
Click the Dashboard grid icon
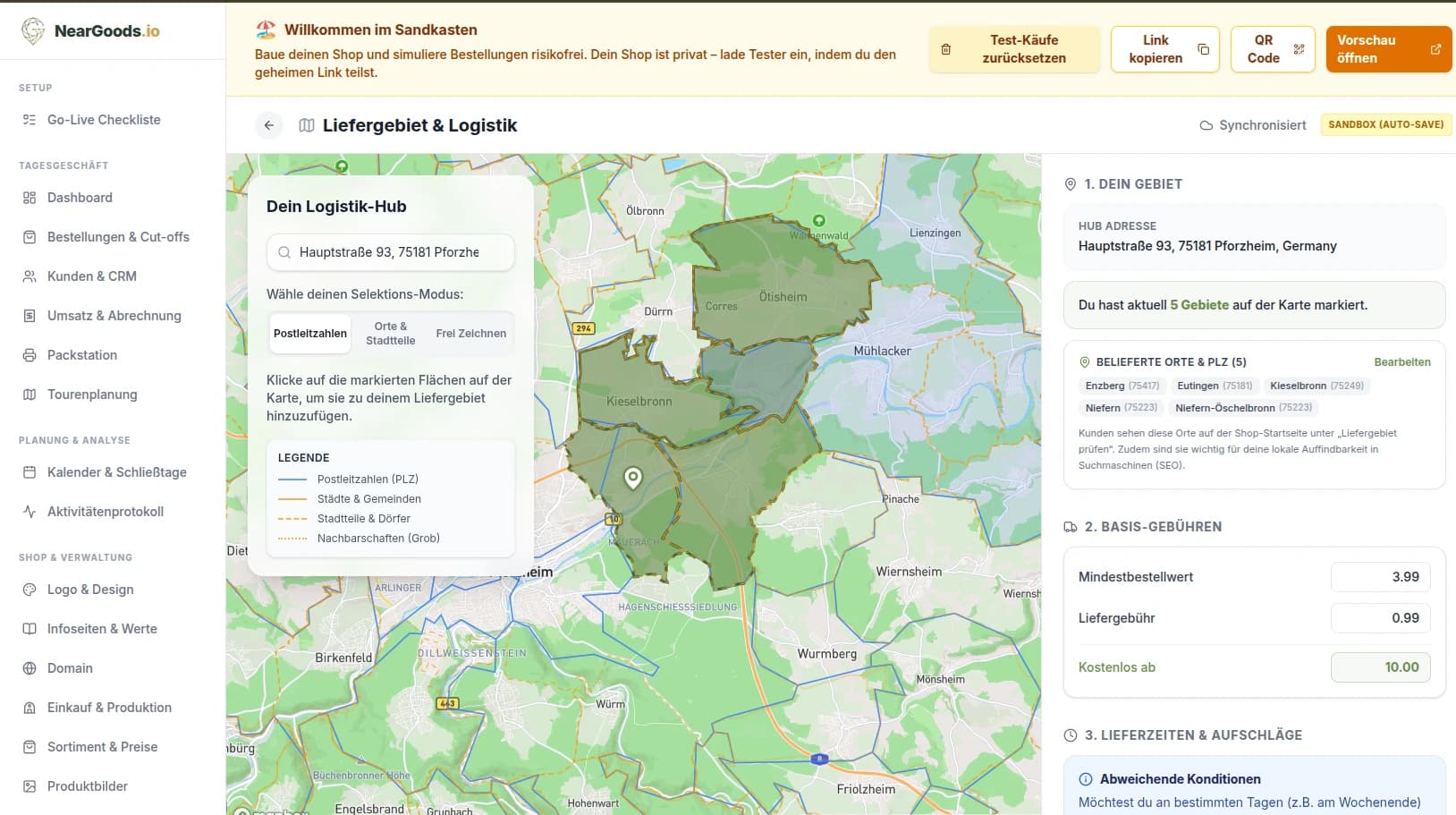[x=30, y=198]
